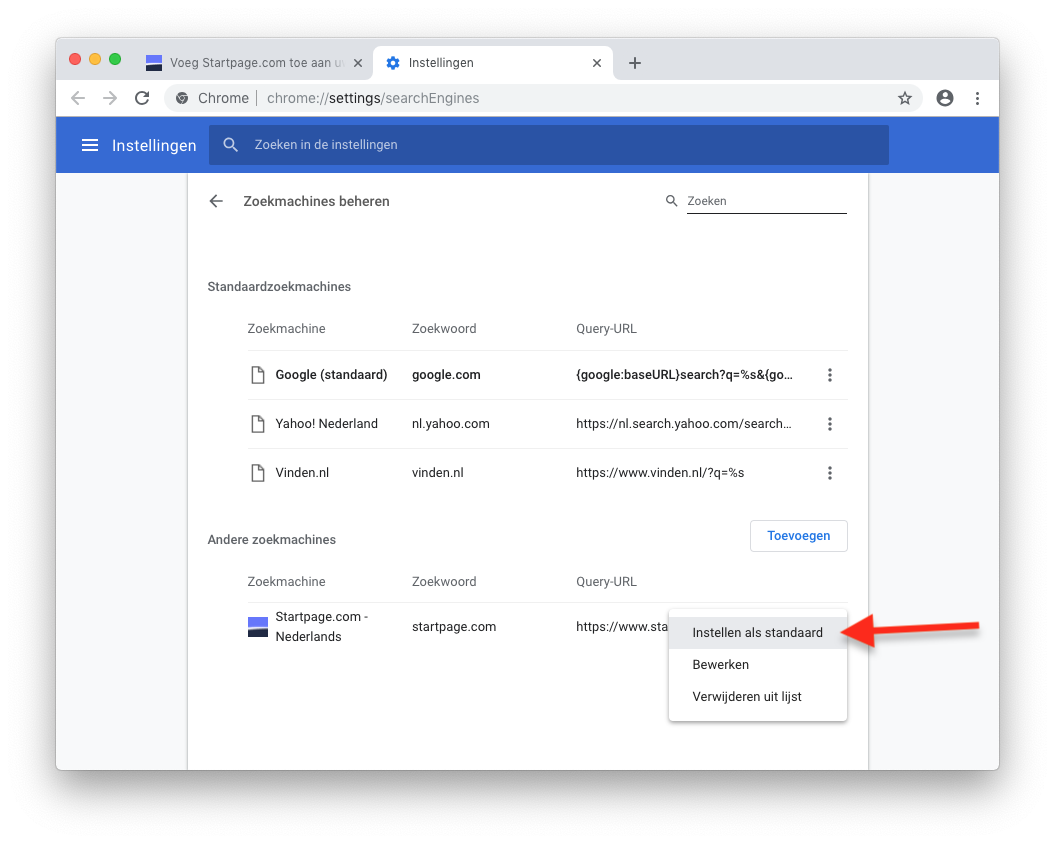Open Chrome's three-dot menu in toolbar
This screenshot has height=844, width=1055.
pyautogui.click(x=977, y=98)
